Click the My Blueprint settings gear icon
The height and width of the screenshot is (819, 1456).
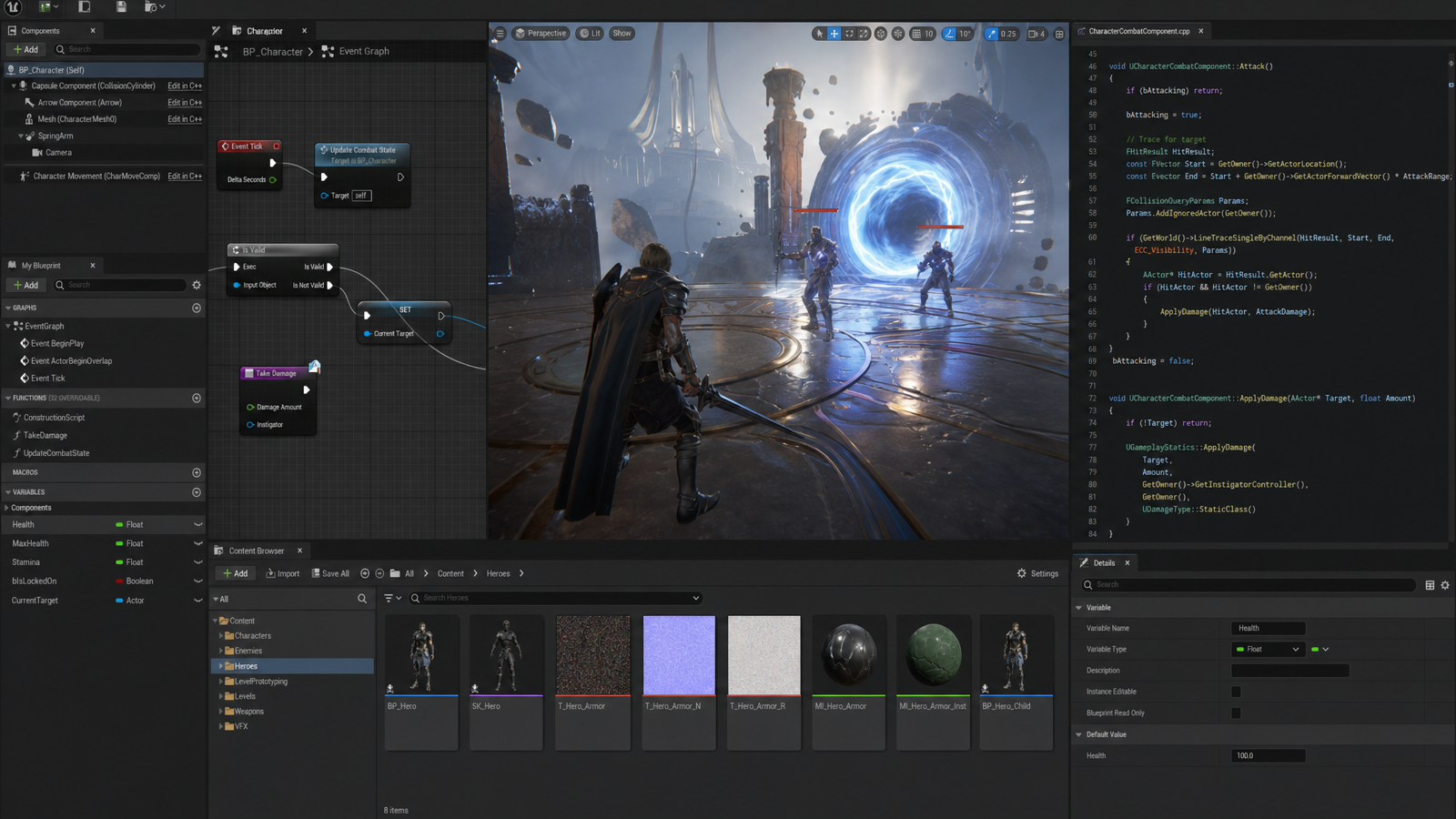[196, 285]
